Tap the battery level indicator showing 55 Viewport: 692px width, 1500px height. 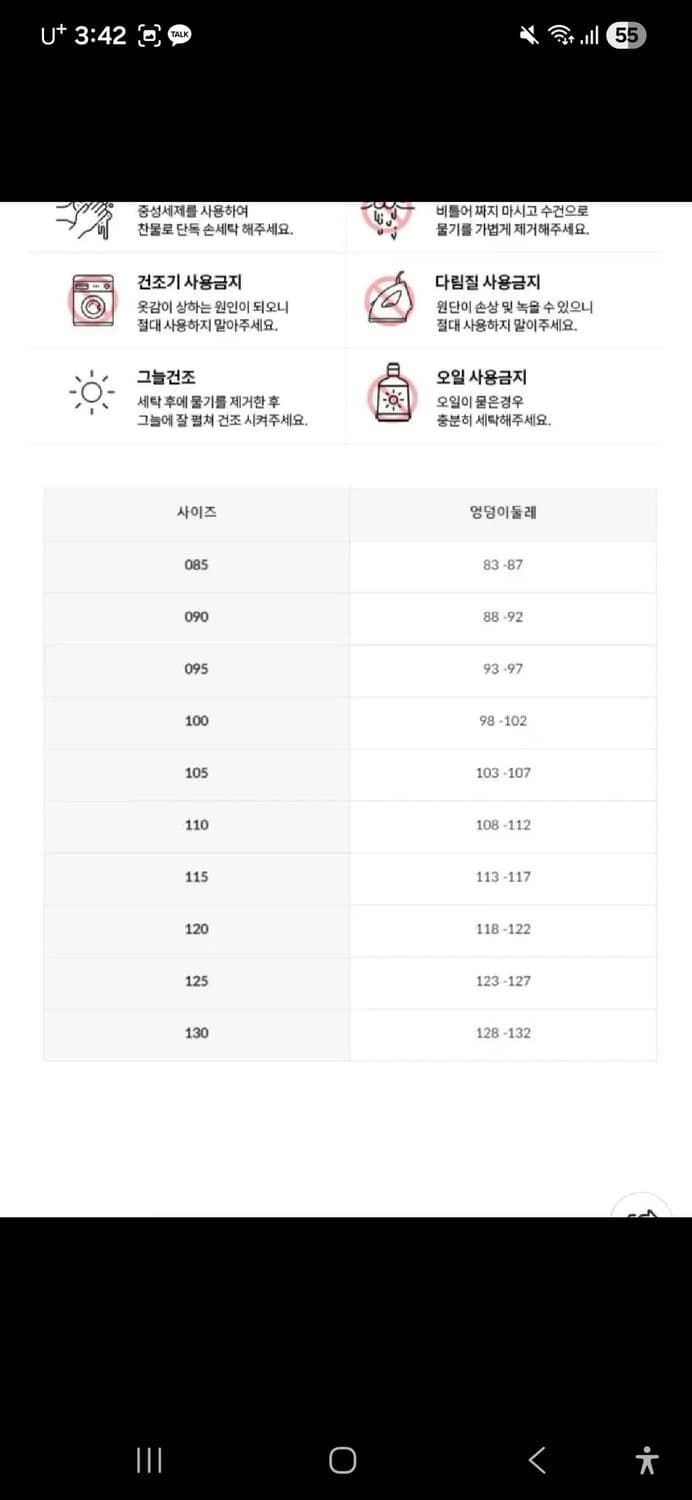pos(628,35)
